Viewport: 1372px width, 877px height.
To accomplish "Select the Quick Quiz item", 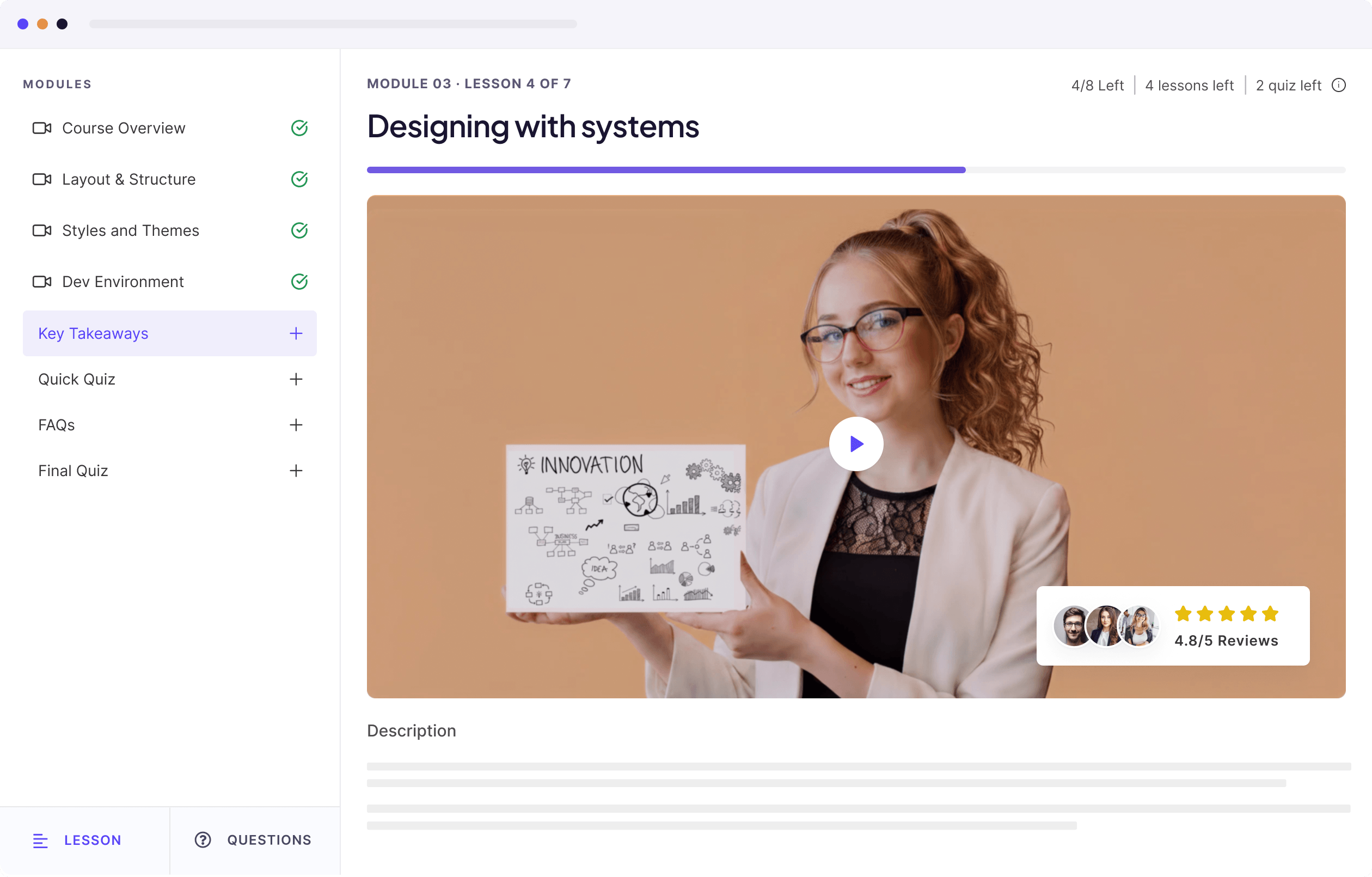I will (x=170, y=380).
